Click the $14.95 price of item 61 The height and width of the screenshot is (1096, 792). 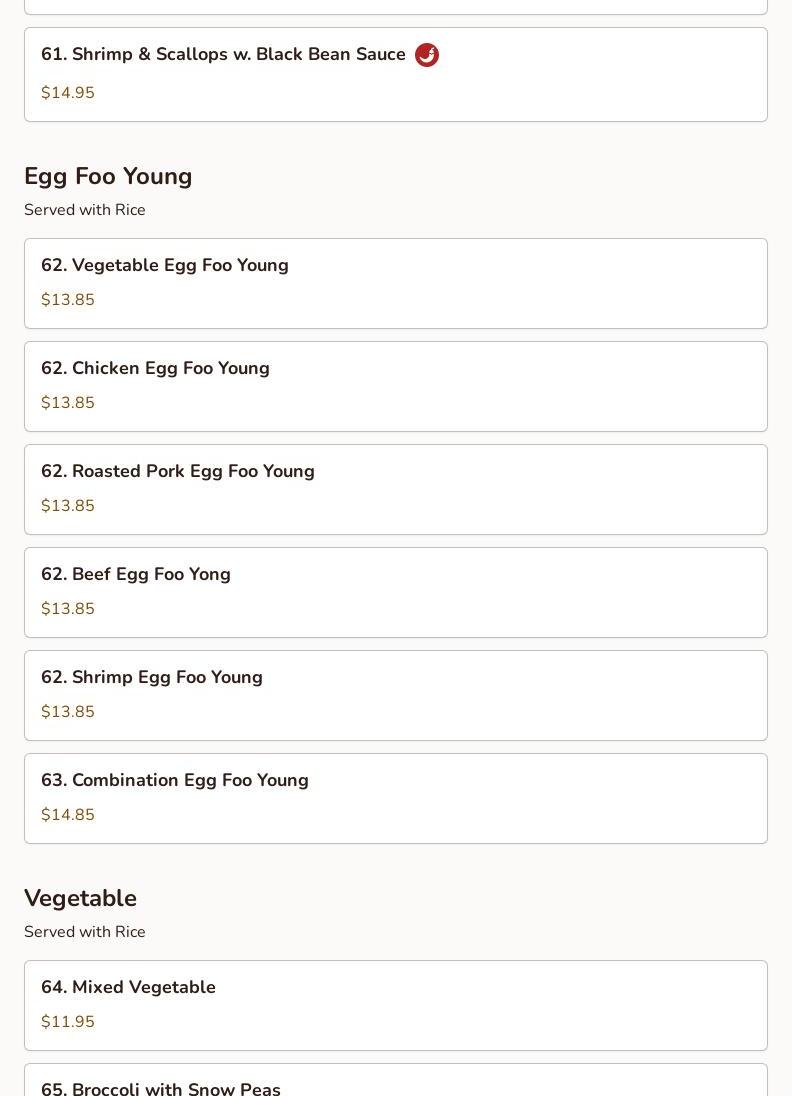click(68, 93)
